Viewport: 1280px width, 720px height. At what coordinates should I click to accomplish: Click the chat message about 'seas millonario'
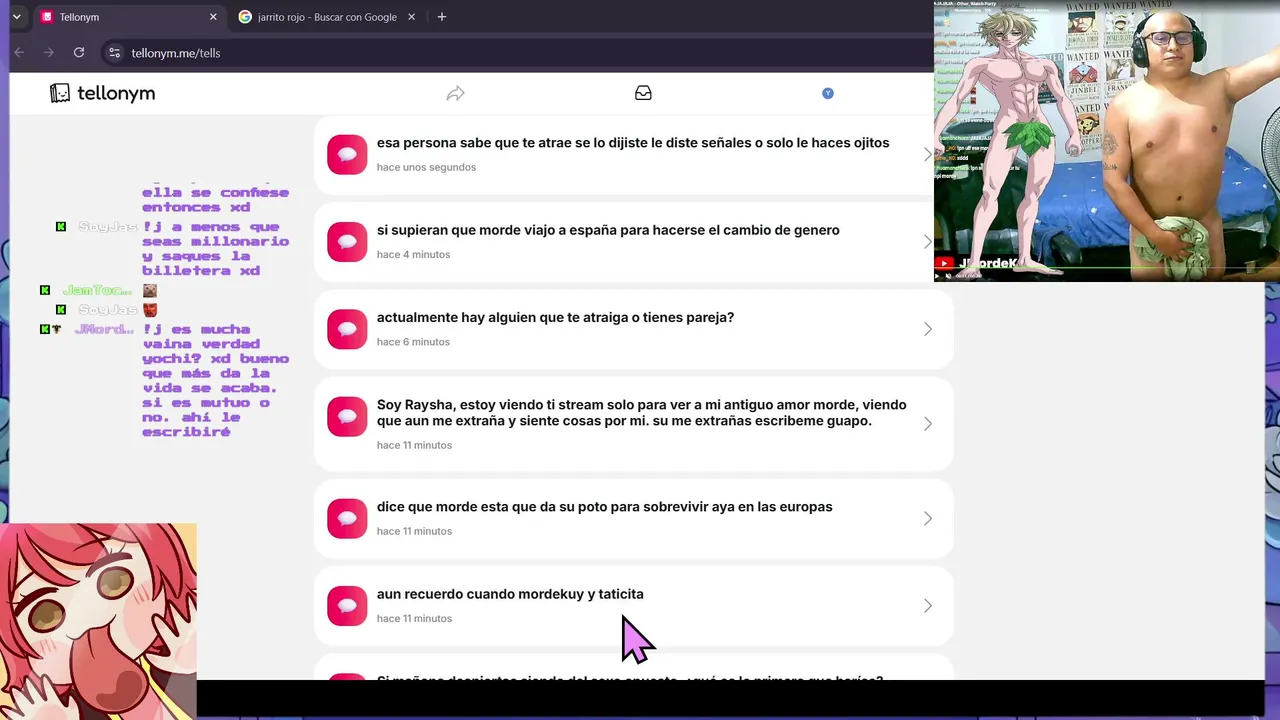[x=215, y=249]
